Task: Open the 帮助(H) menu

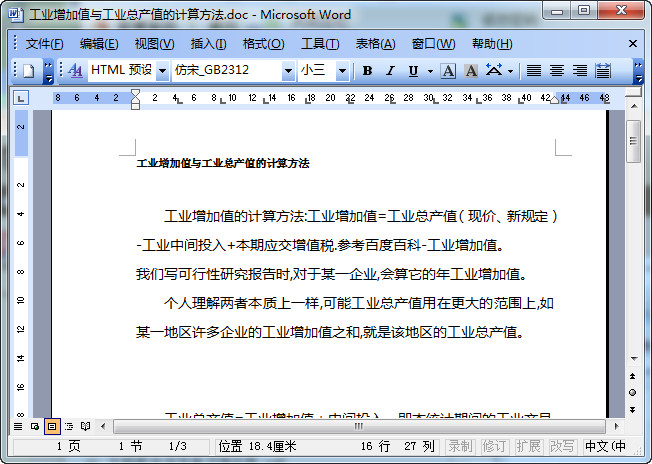Action: [492, 44]
